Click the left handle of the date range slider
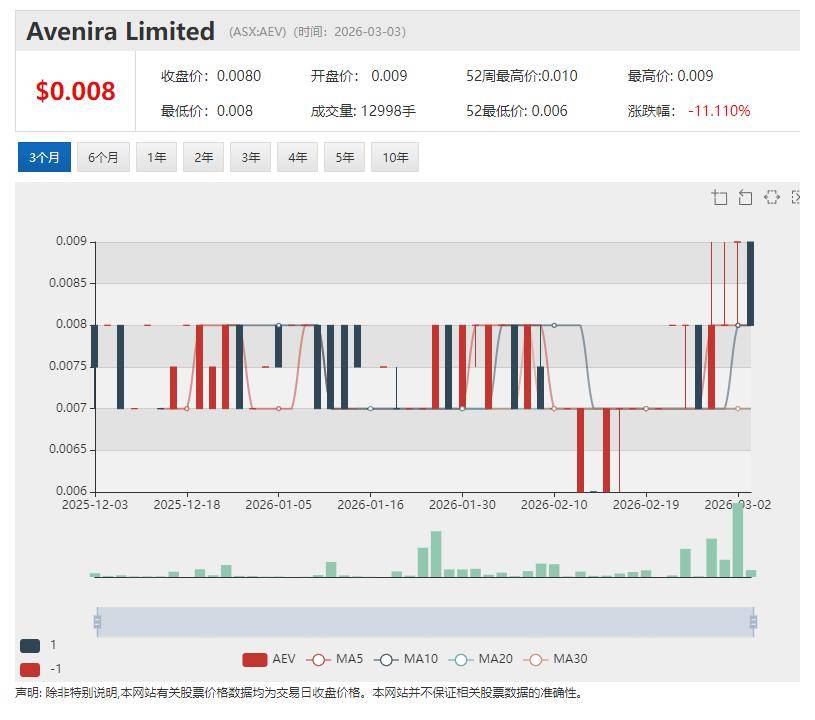This screenshot has width=815, height=720. click(97, 622)
